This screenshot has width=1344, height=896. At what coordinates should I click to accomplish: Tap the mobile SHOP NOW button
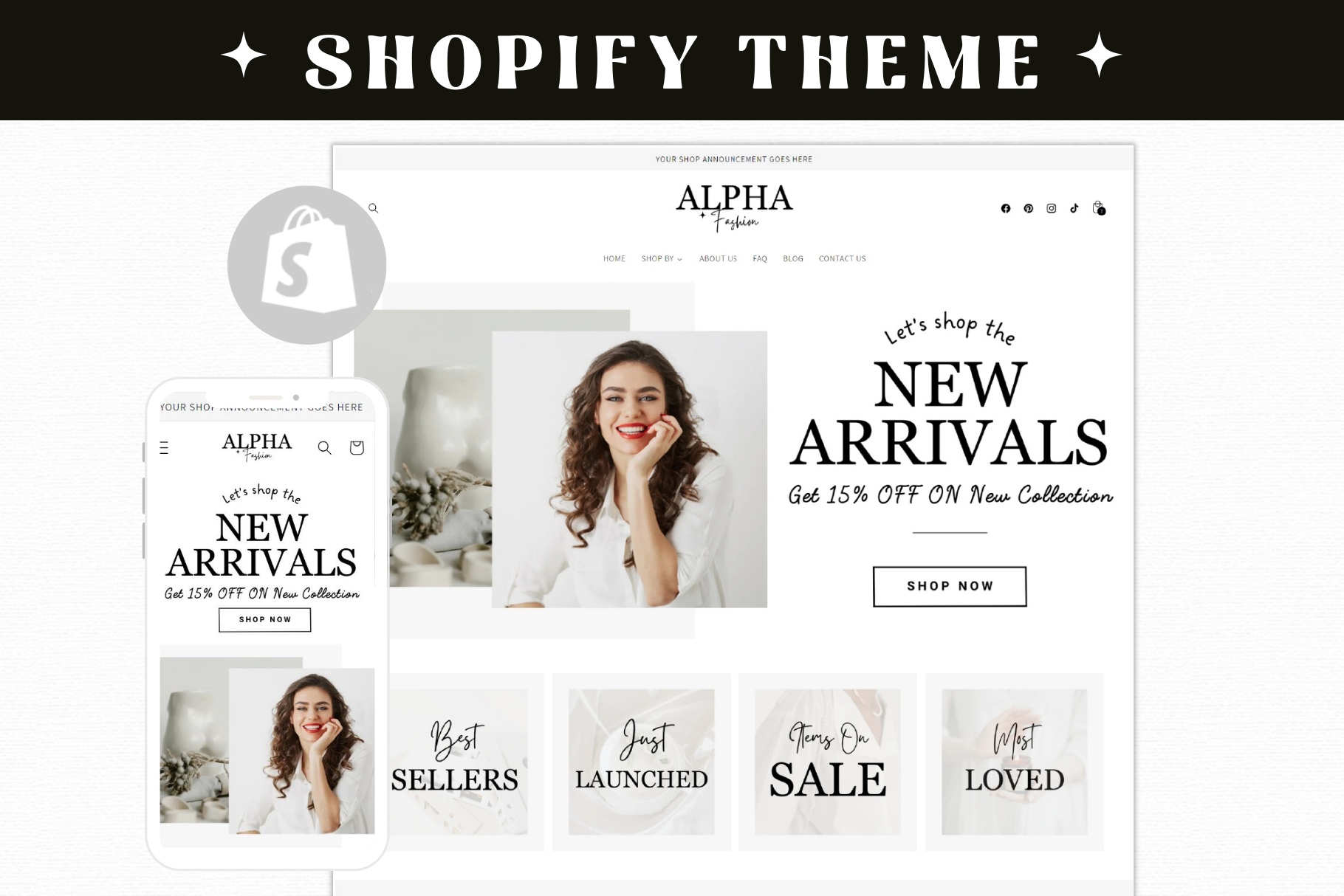pos(265,620)
